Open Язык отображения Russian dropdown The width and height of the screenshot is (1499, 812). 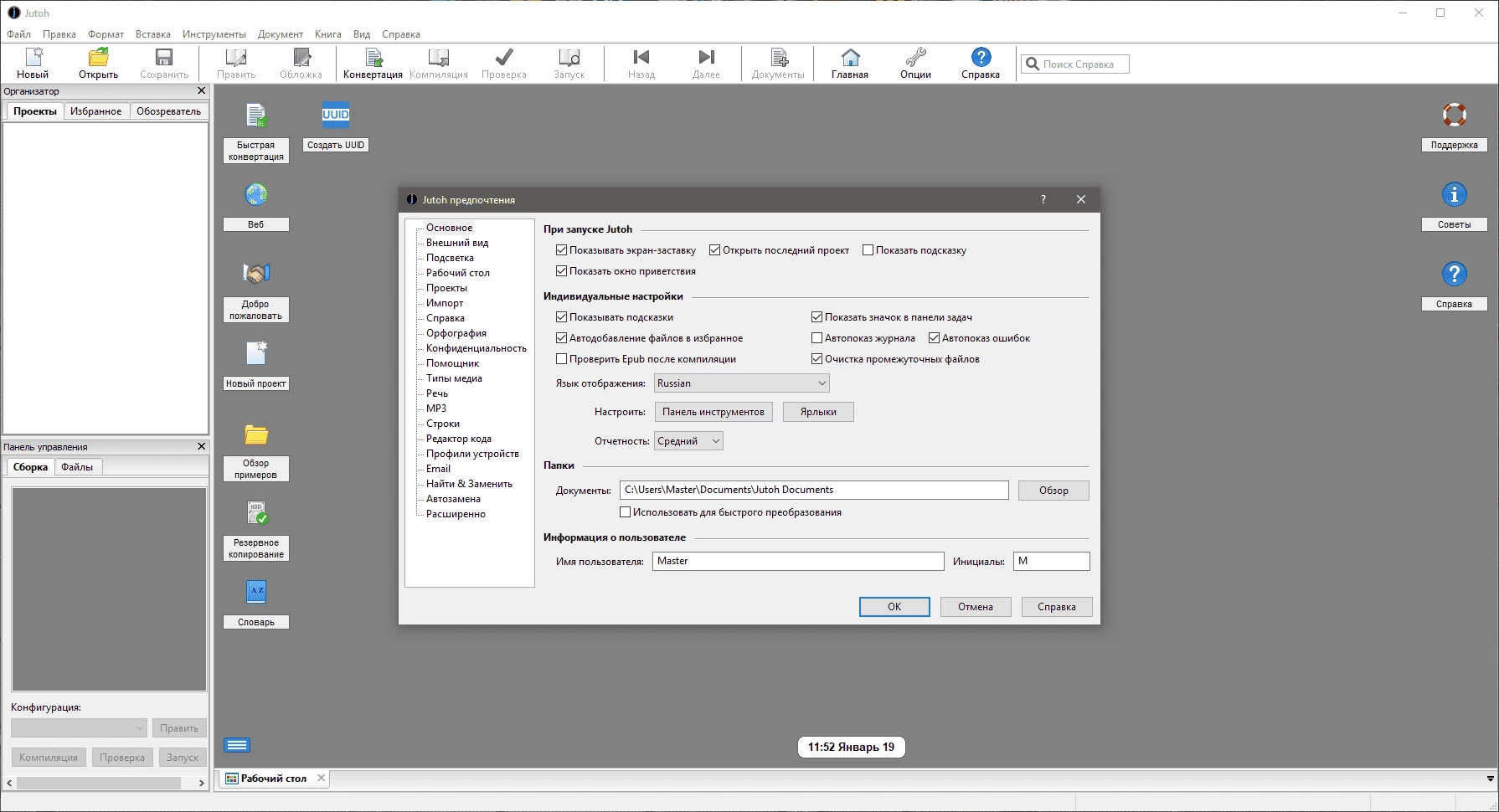click(741, 383)
